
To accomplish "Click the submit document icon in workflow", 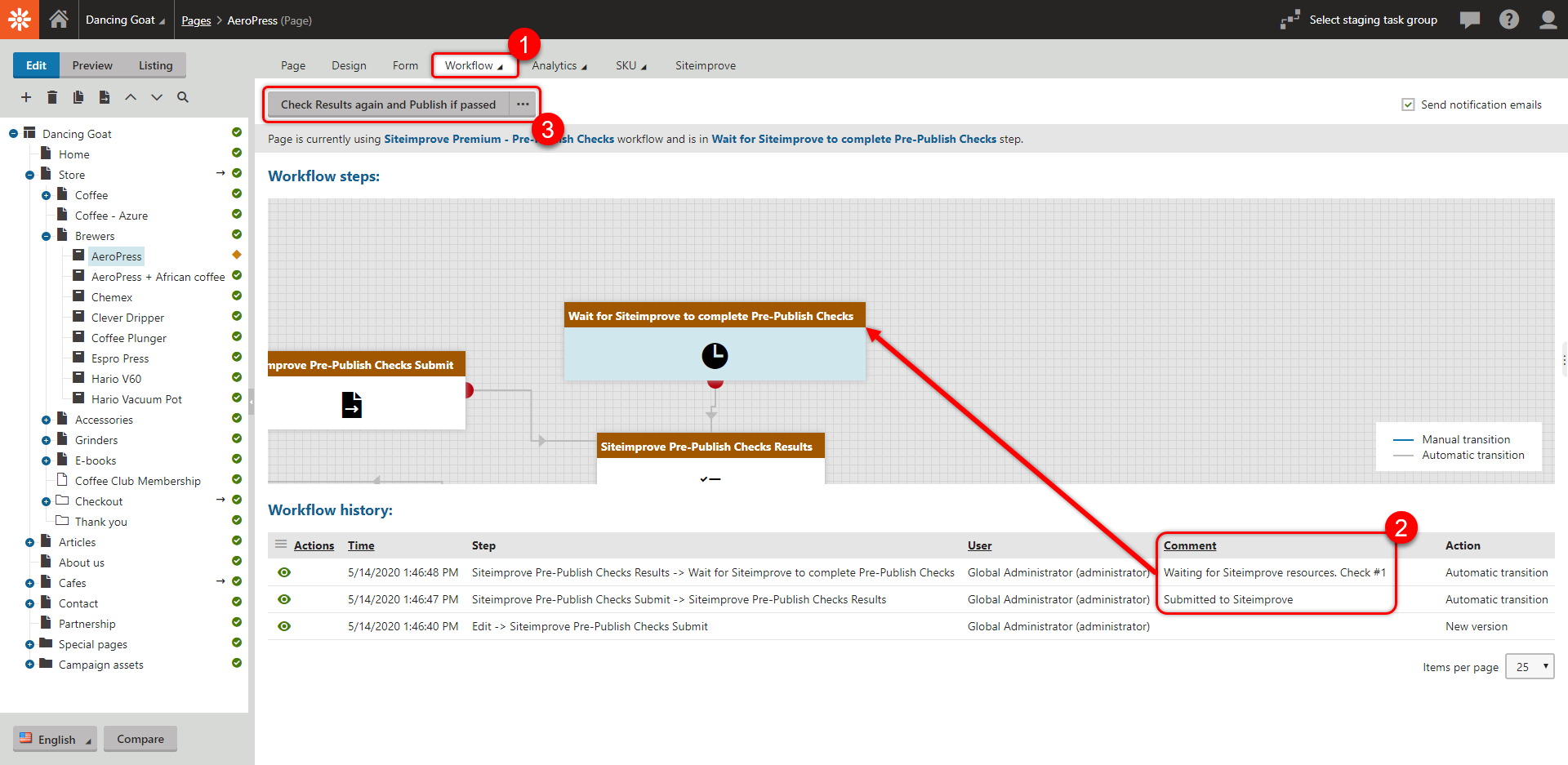I will (352, 404).
